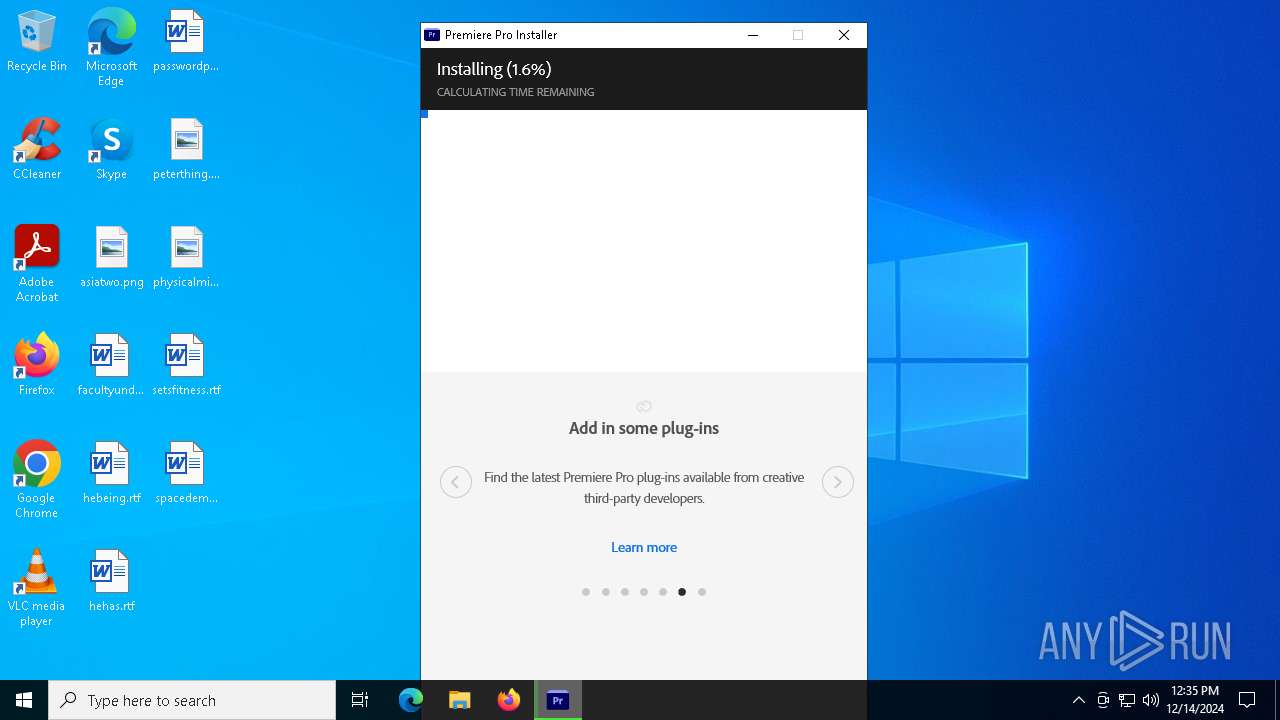Open the VLC media player shortcut
This screenshot has width=1280, height=720.
37,588
